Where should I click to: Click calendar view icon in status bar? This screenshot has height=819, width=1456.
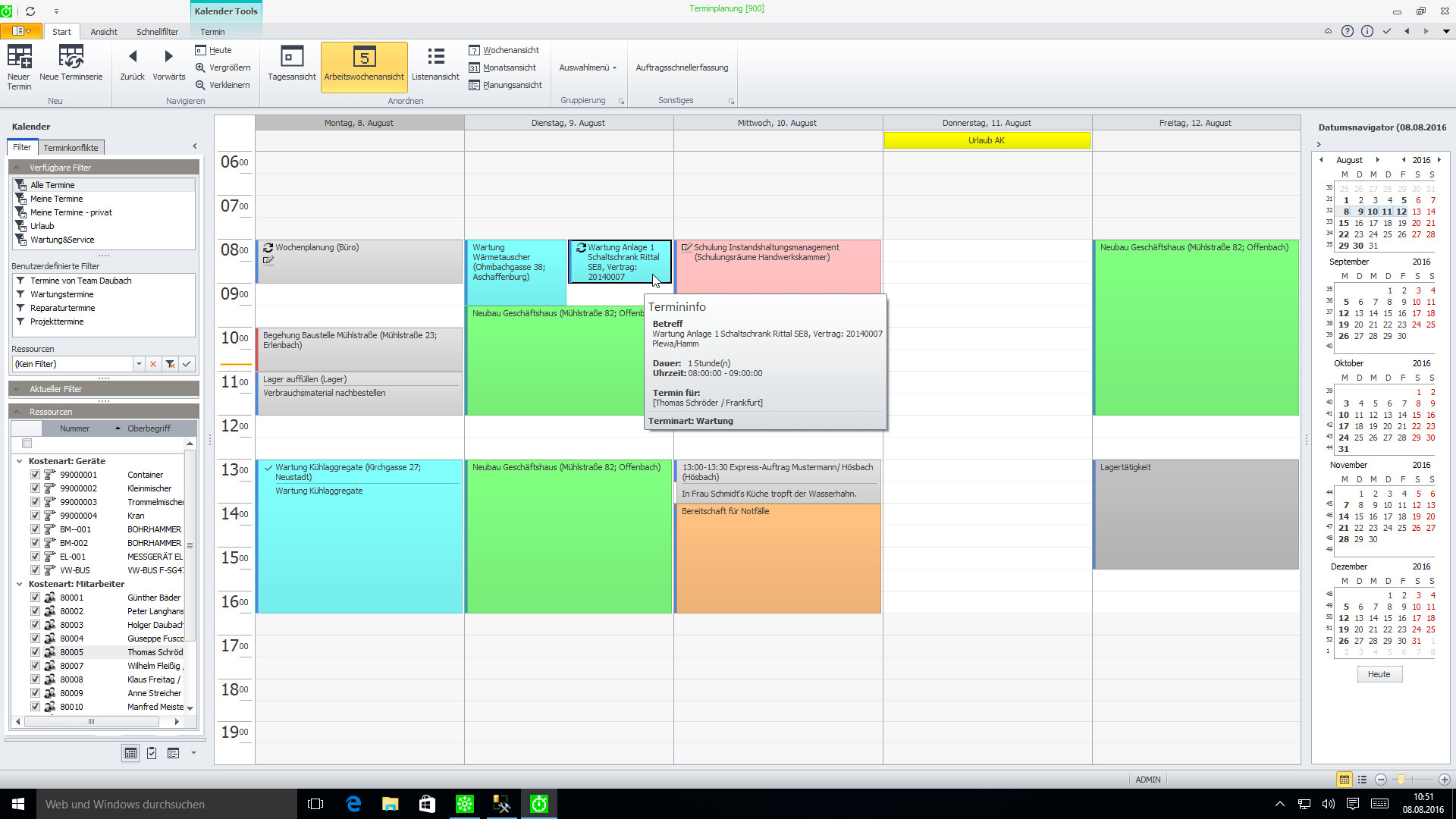pos(1344,780)
